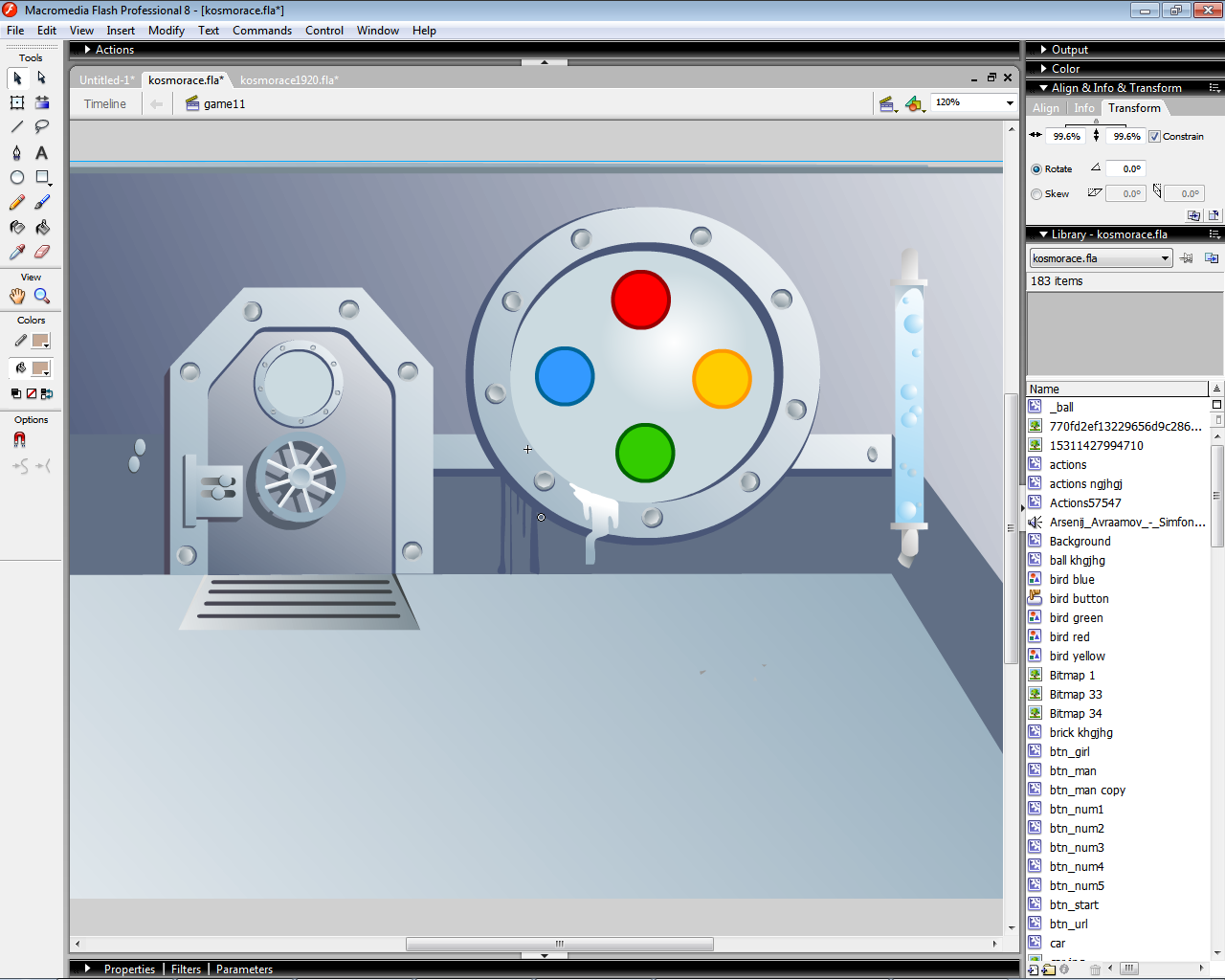Screen dimensions: 1225x980
Task: Select the bird yellow library item
Action: tap(1077, 657)
